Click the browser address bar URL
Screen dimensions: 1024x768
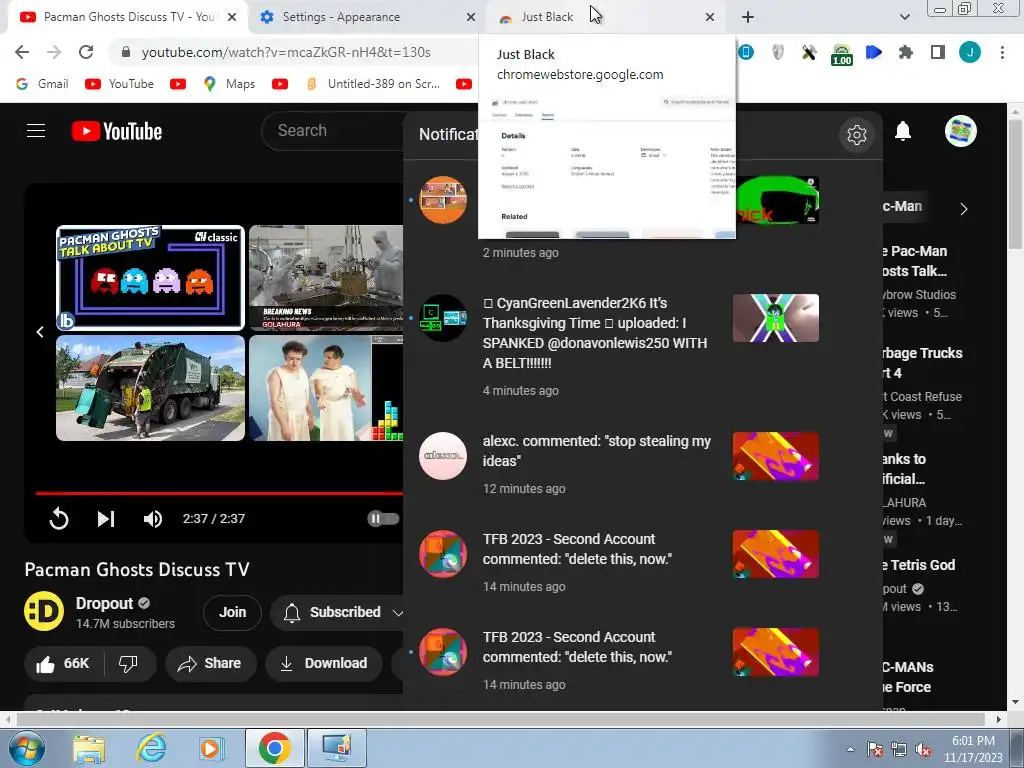(x=286, y=52)
